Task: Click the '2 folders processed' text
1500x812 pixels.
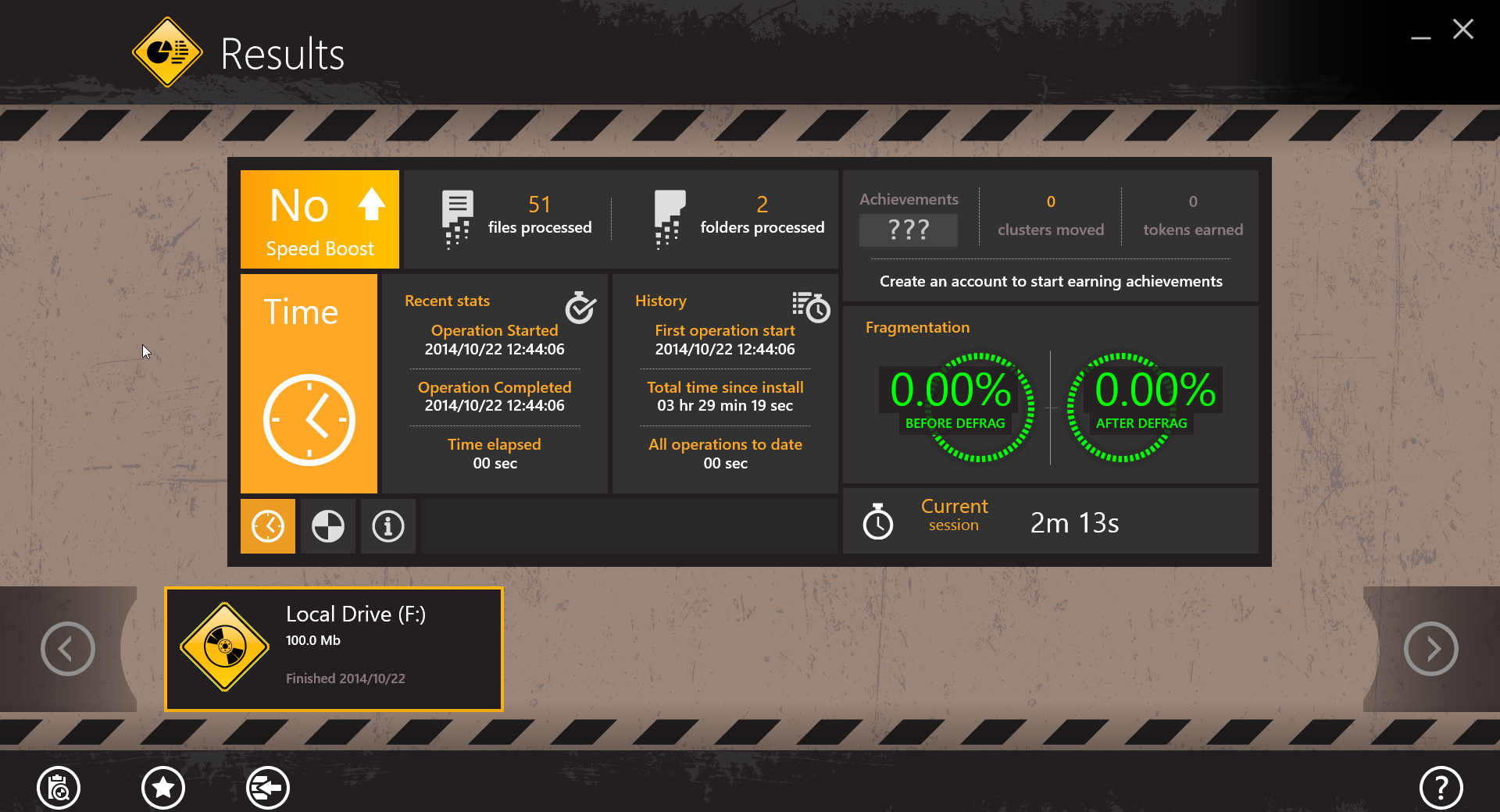Action: point(762,215)
